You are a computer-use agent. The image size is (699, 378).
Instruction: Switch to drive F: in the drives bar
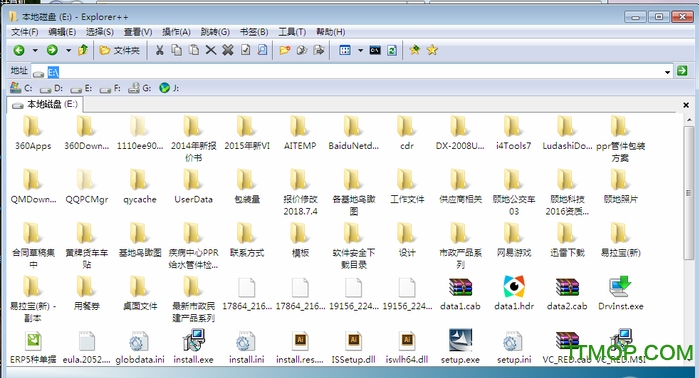(x=110, y=88)
